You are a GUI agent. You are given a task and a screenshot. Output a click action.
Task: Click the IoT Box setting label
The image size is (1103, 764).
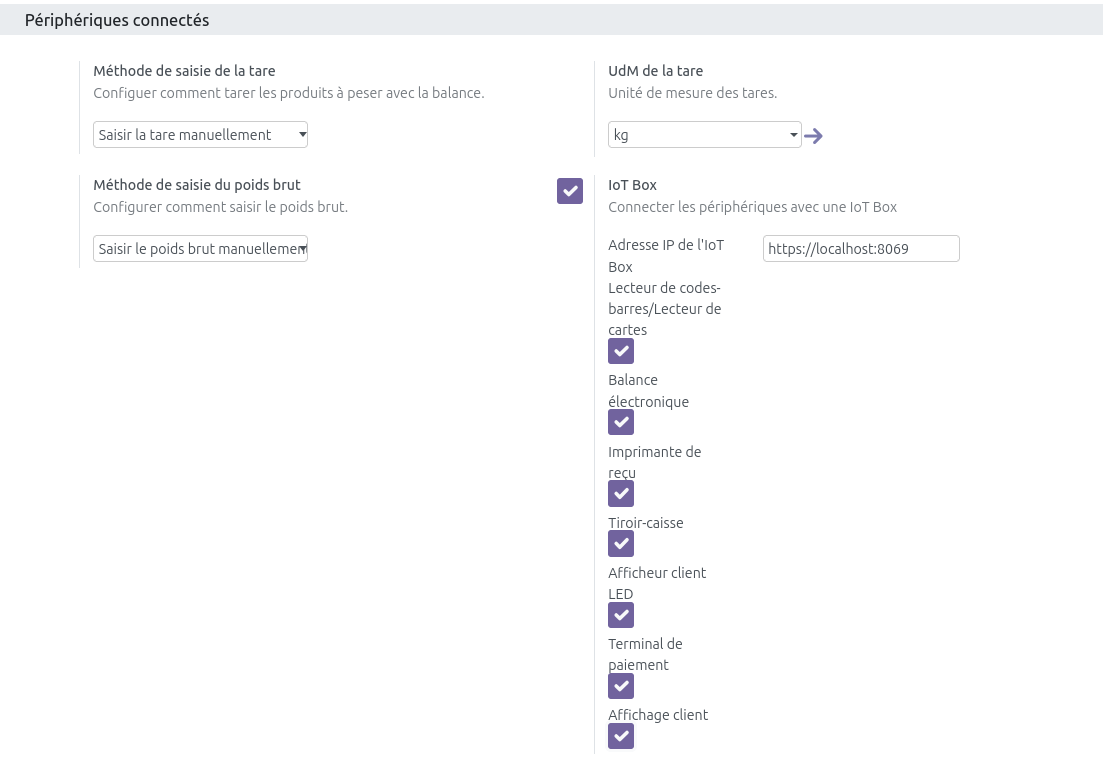point(632,185)
